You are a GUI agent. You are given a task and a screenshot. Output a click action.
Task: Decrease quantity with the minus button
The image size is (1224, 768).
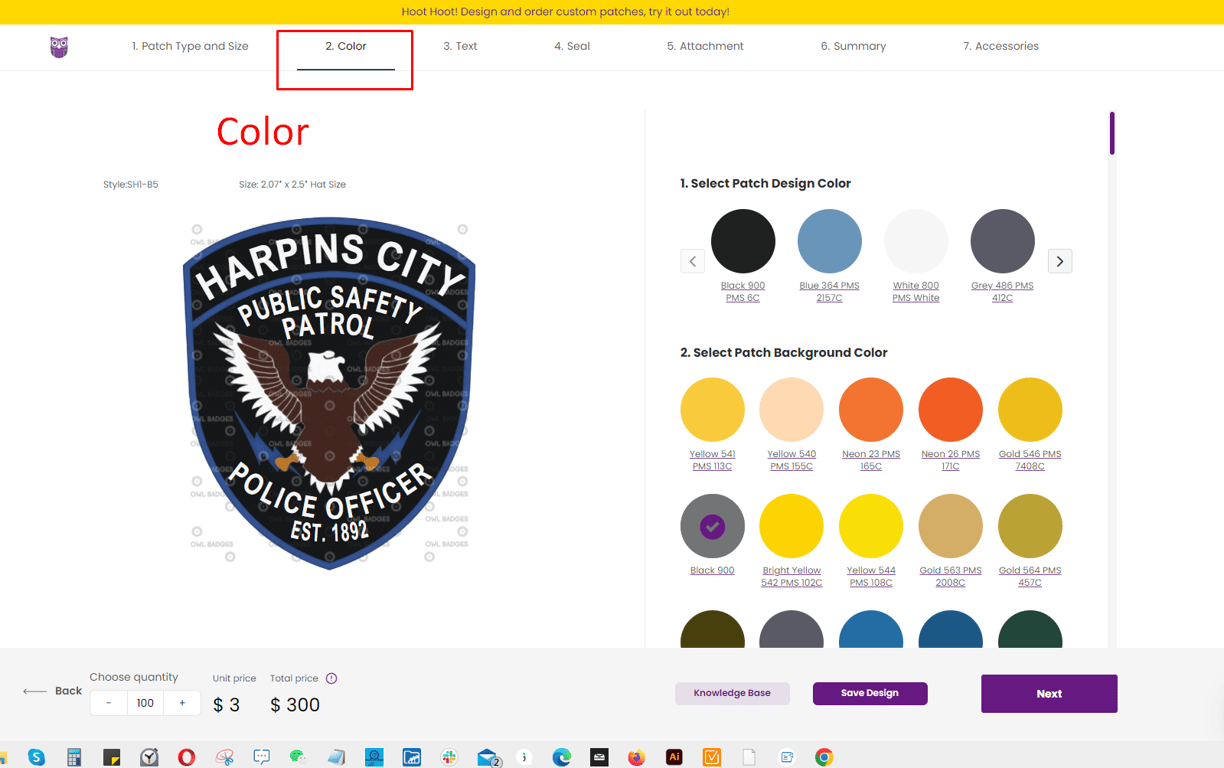click(x=109, y=703)
